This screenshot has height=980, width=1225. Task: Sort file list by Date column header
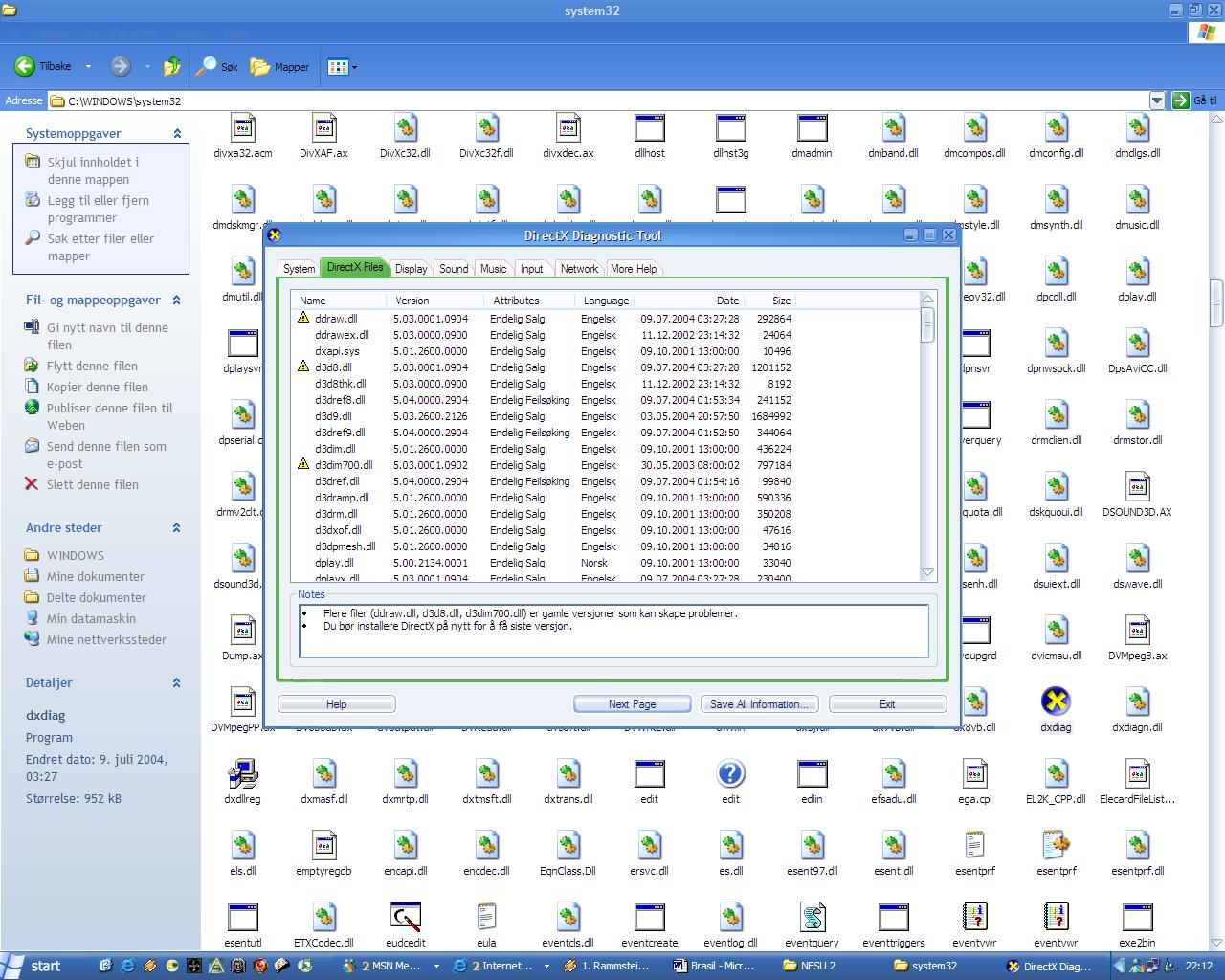pos(688,301)
